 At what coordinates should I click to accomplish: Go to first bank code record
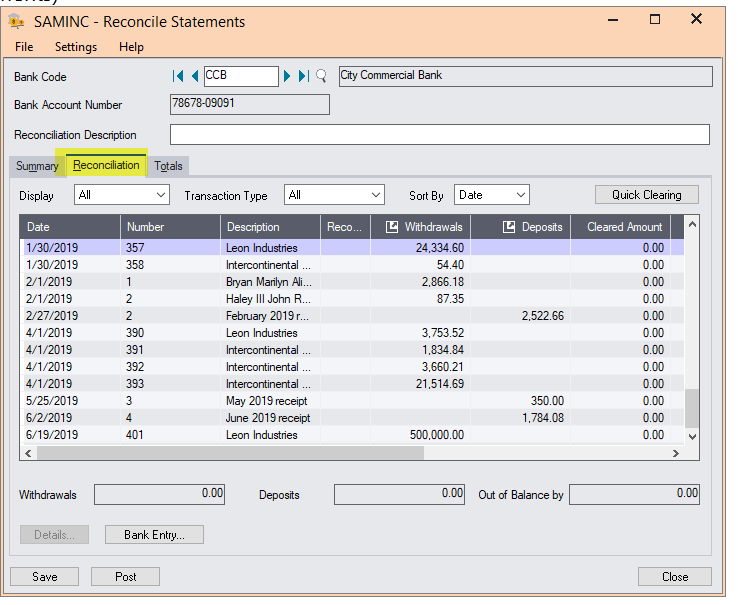[x=178, y=76]
